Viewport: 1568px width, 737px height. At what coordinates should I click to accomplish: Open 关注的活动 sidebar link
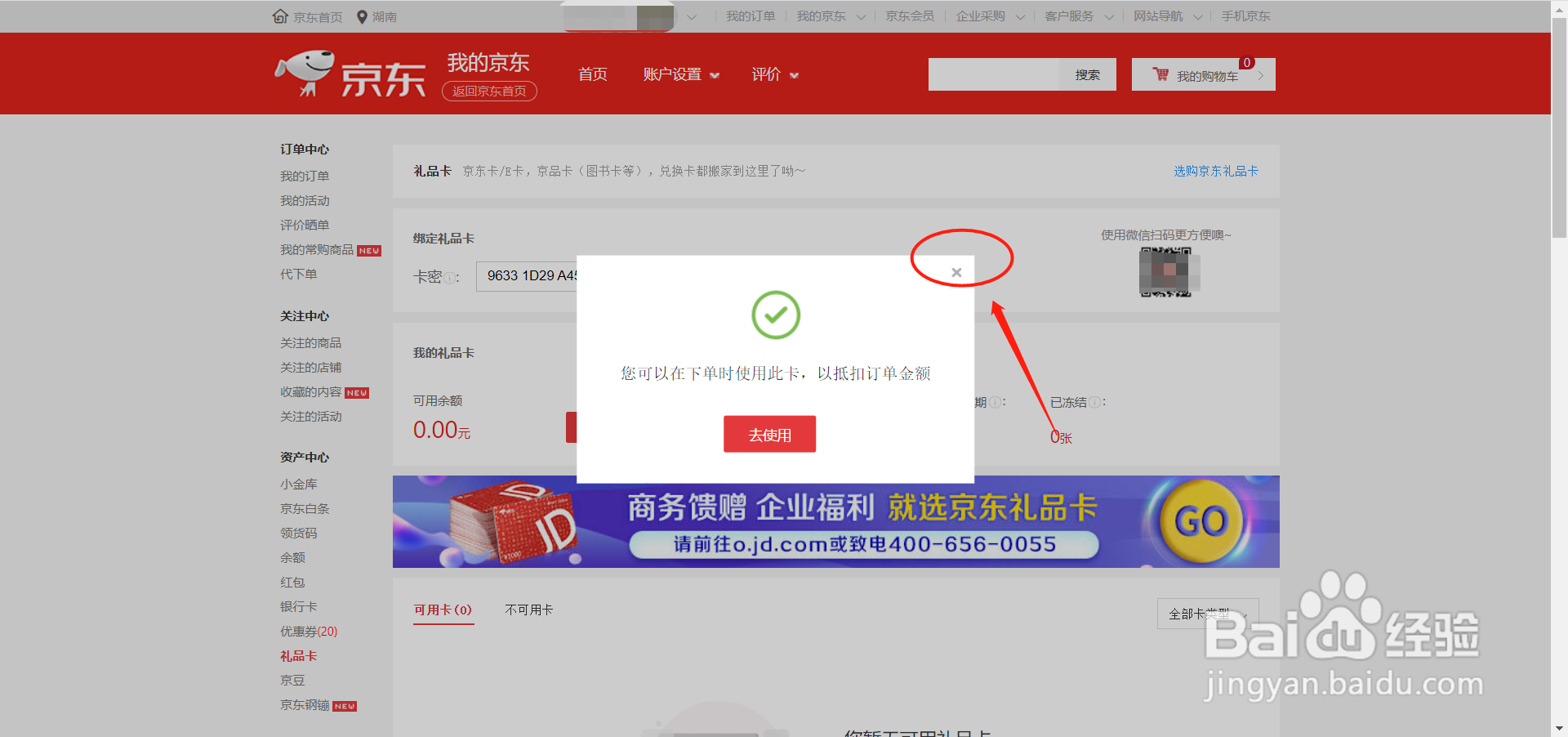pyautogui.click(x=311, y=417)
